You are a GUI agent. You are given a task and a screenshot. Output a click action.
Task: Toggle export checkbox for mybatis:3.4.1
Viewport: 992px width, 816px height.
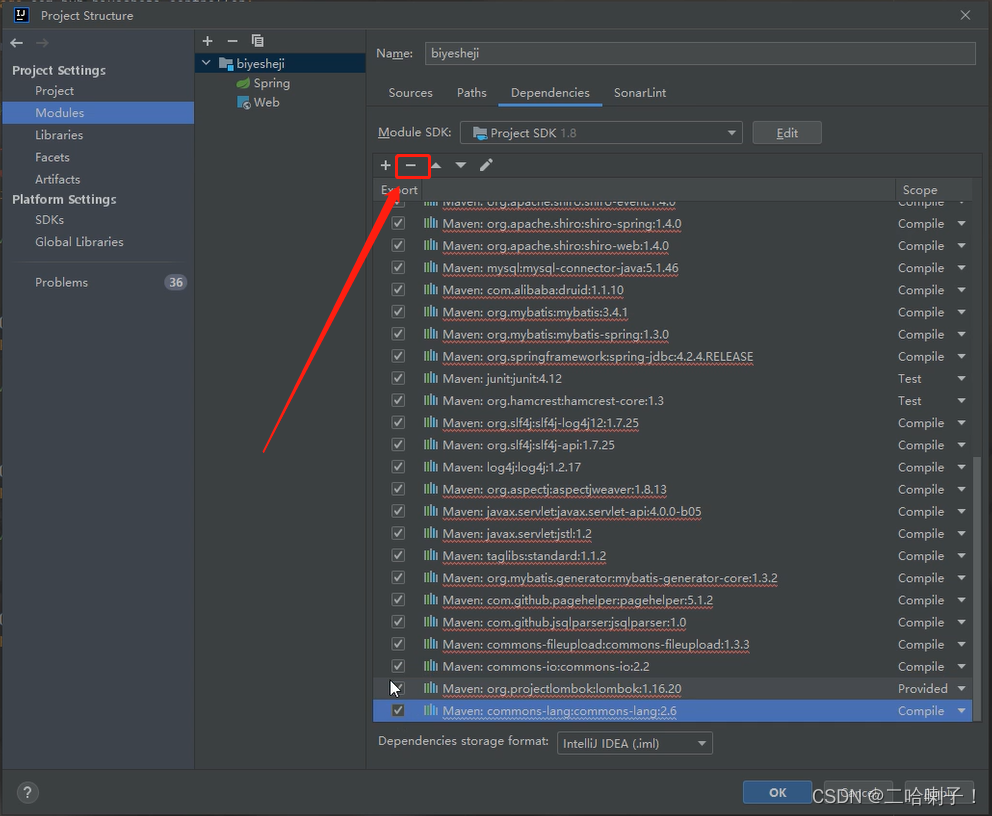(398, 311)
